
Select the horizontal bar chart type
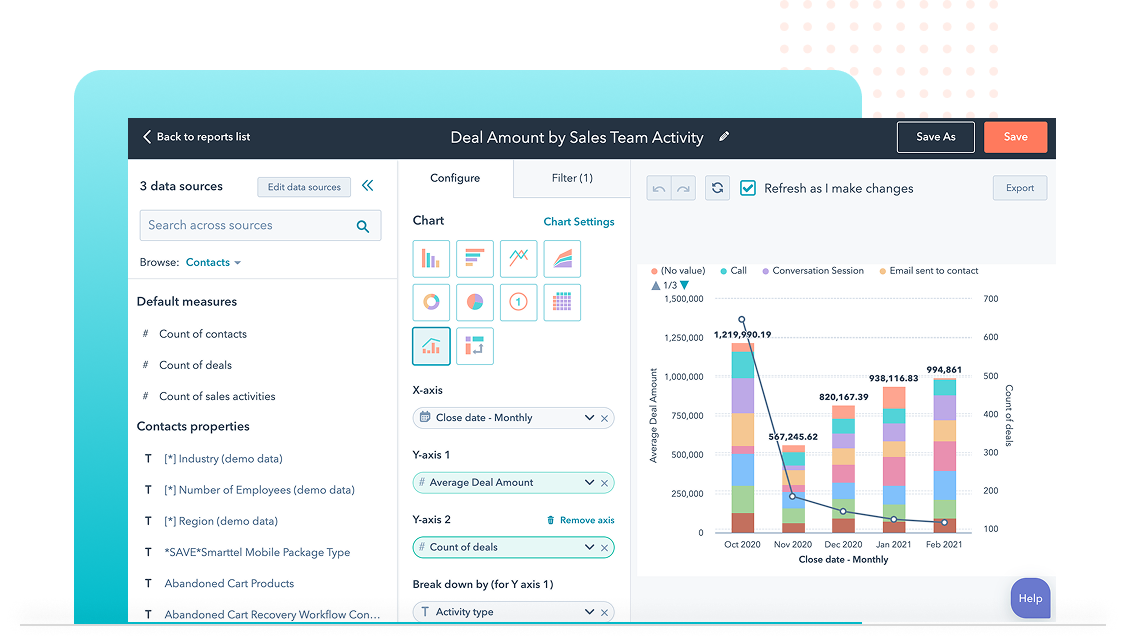(x=474, y=259)
